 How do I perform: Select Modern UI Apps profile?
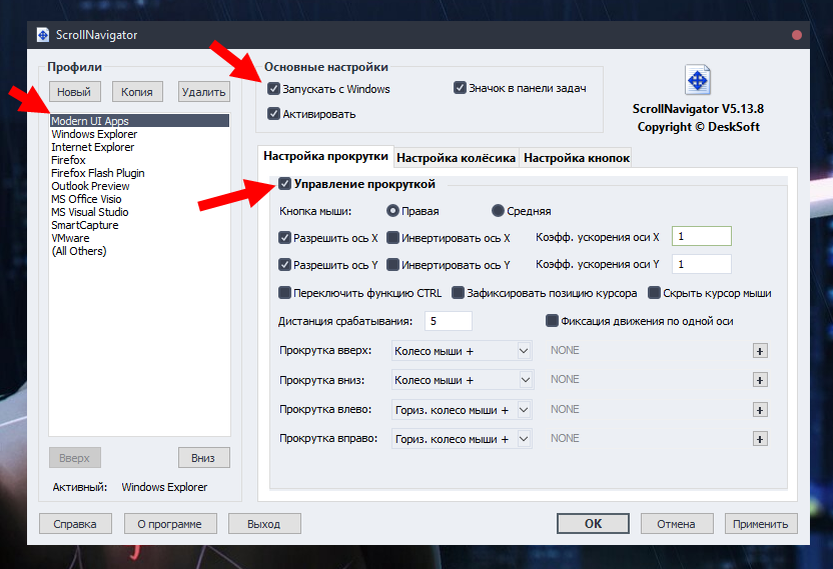139,121
